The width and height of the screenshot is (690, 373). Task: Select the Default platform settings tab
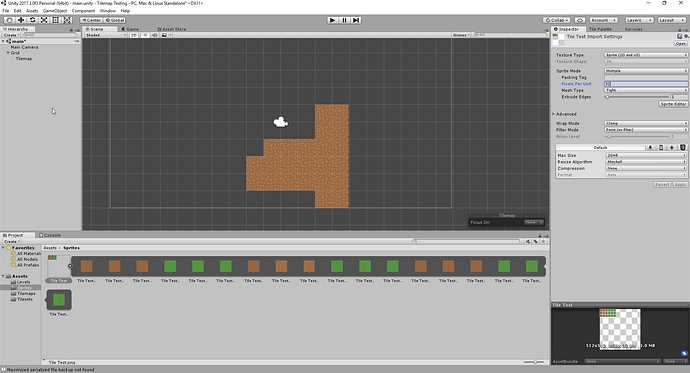click(600, 148)
